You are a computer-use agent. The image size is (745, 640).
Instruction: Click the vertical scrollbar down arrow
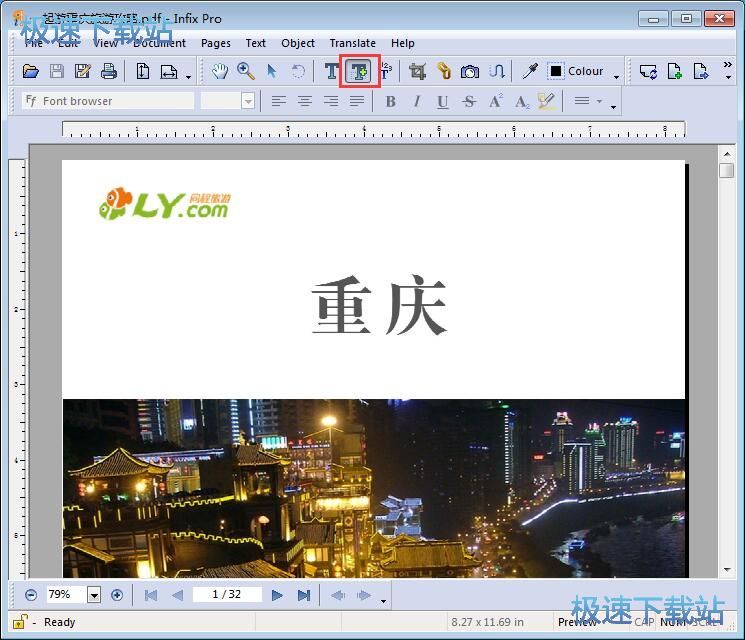[727, 569]
